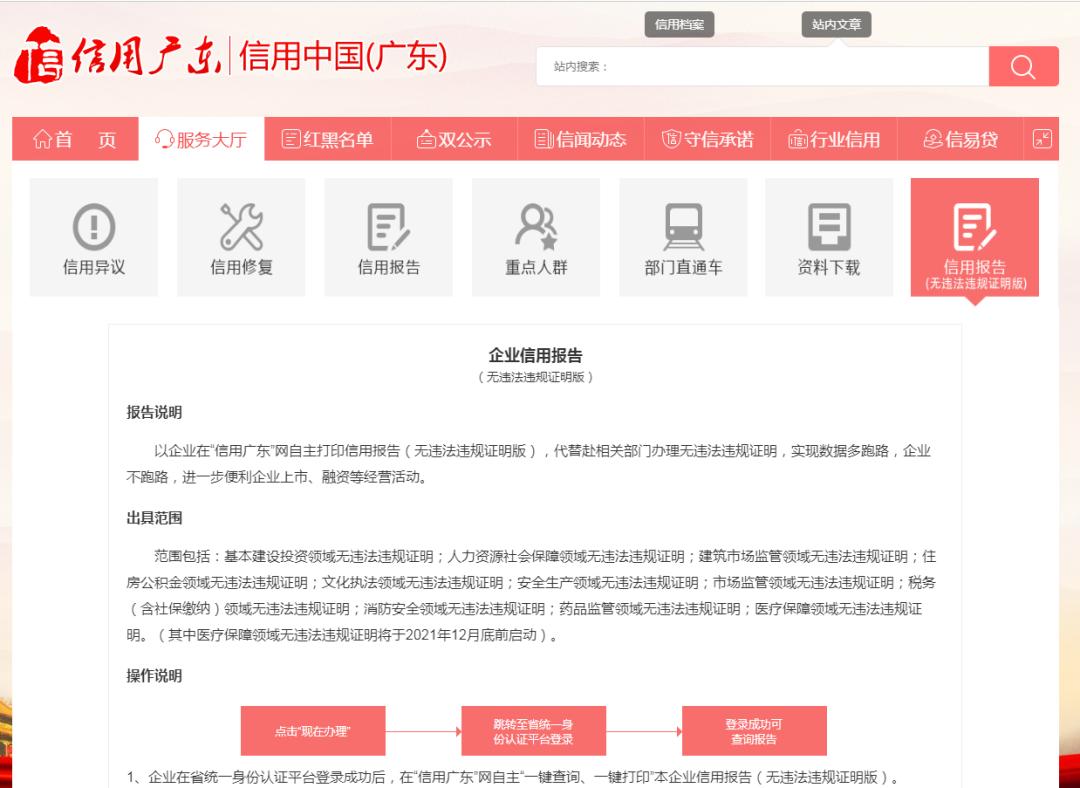This screenshot has width=1080, height=788.
Task: Open 资料下载 download icon tile
Action: pos(829,237)
